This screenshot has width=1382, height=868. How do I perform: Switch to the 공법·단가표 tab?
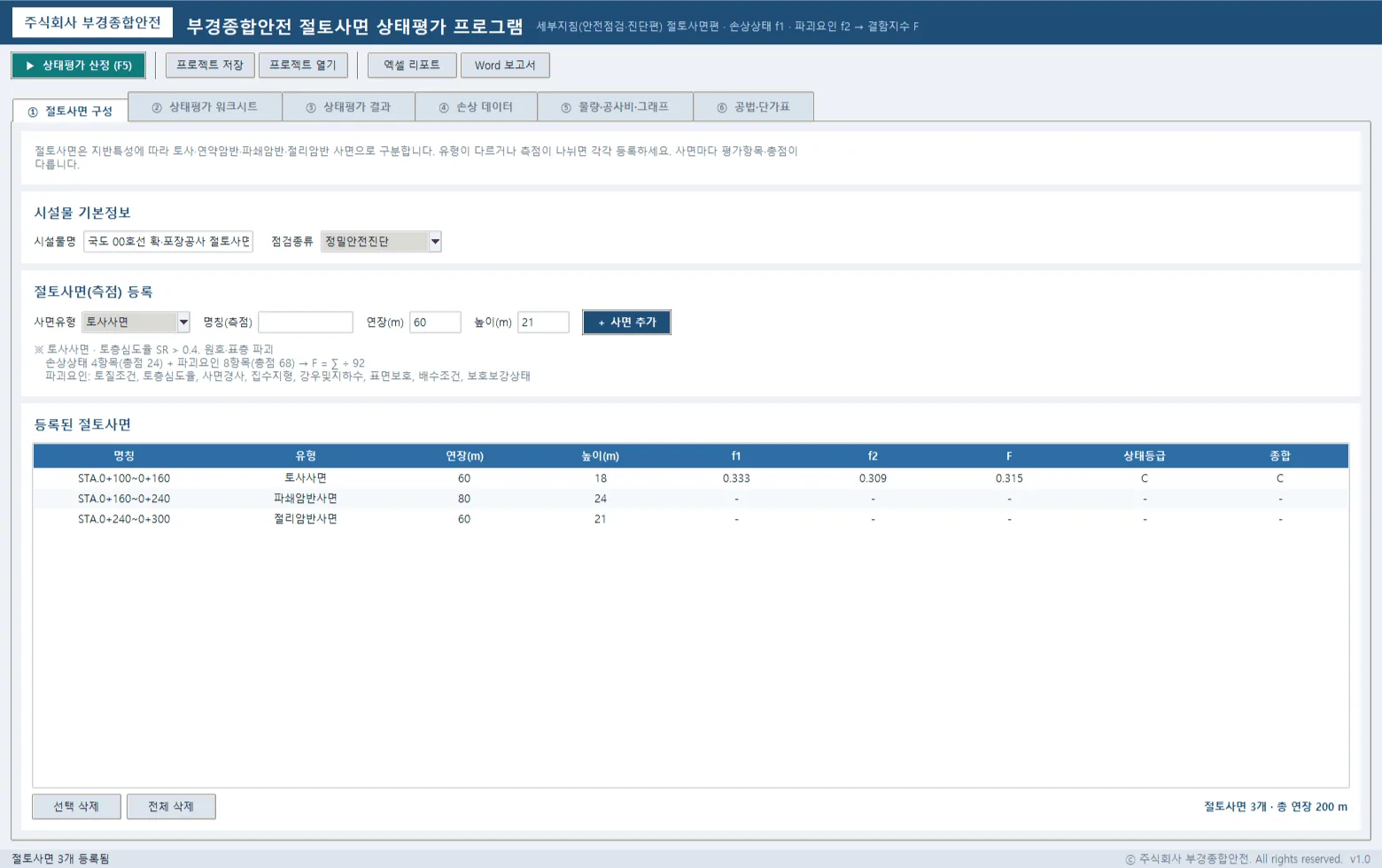[753, 106]
